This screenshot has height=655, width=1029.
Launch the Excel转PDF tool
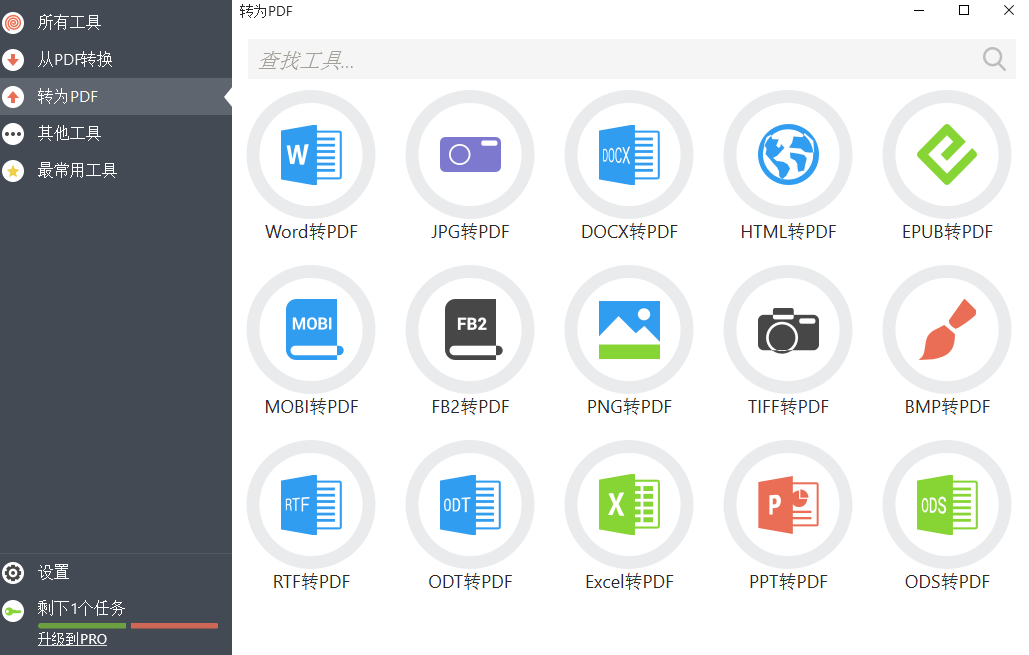629,505
